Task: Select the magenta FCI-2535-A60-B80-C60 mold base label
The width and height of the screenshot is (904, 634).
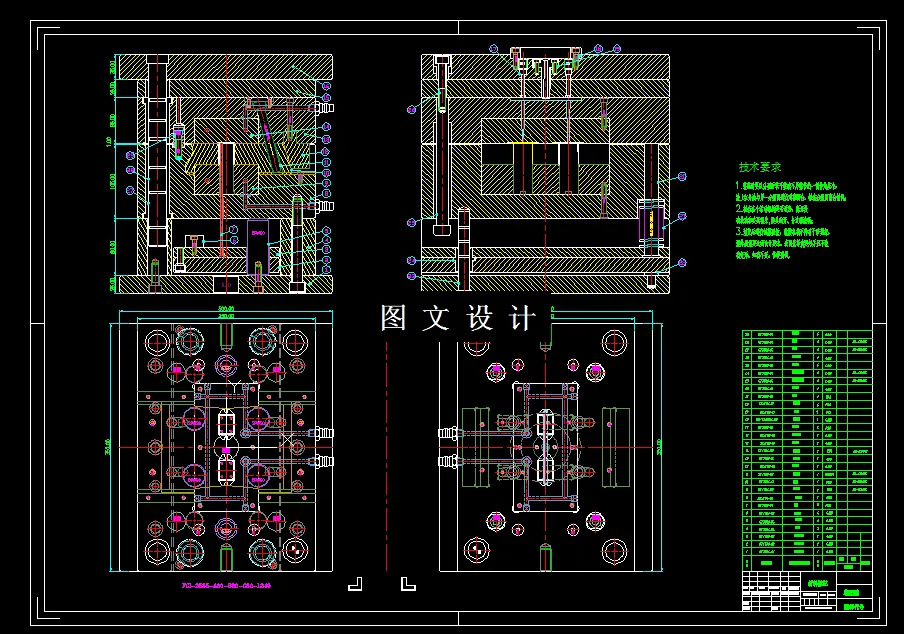Action: 226,586
